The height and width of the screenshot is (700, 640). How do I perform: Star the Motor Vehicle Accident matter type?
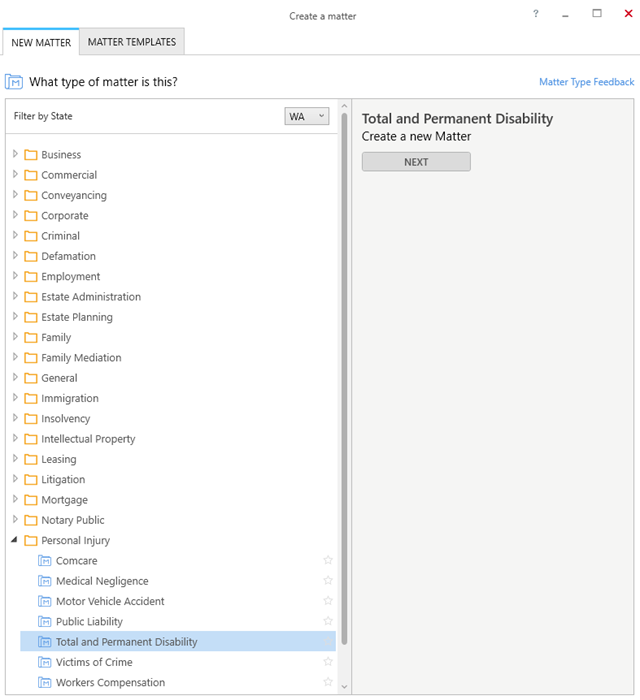(328, 601)
